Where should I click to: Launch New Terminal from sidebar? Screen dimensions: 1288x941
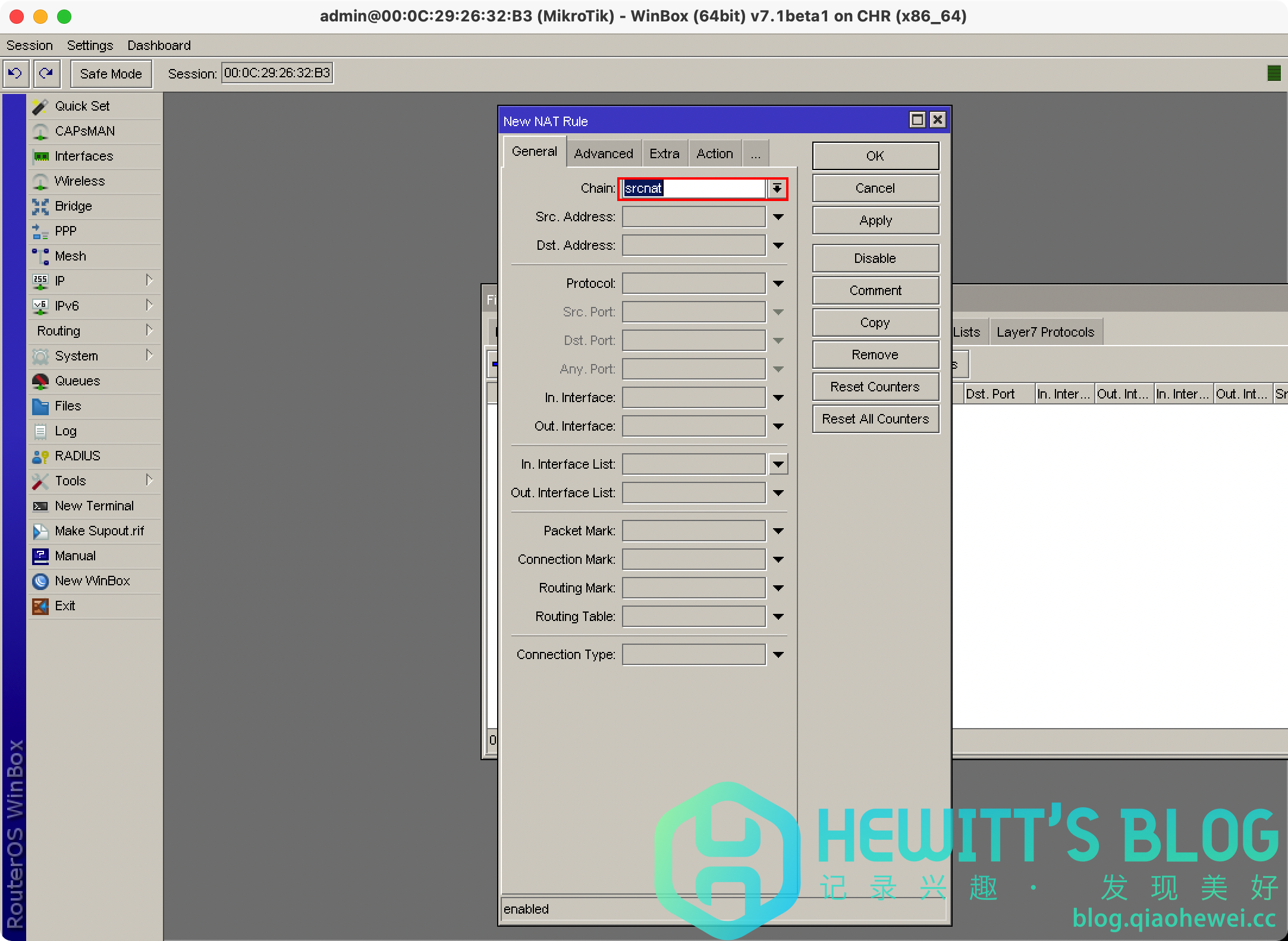click(x=94, y=506)
